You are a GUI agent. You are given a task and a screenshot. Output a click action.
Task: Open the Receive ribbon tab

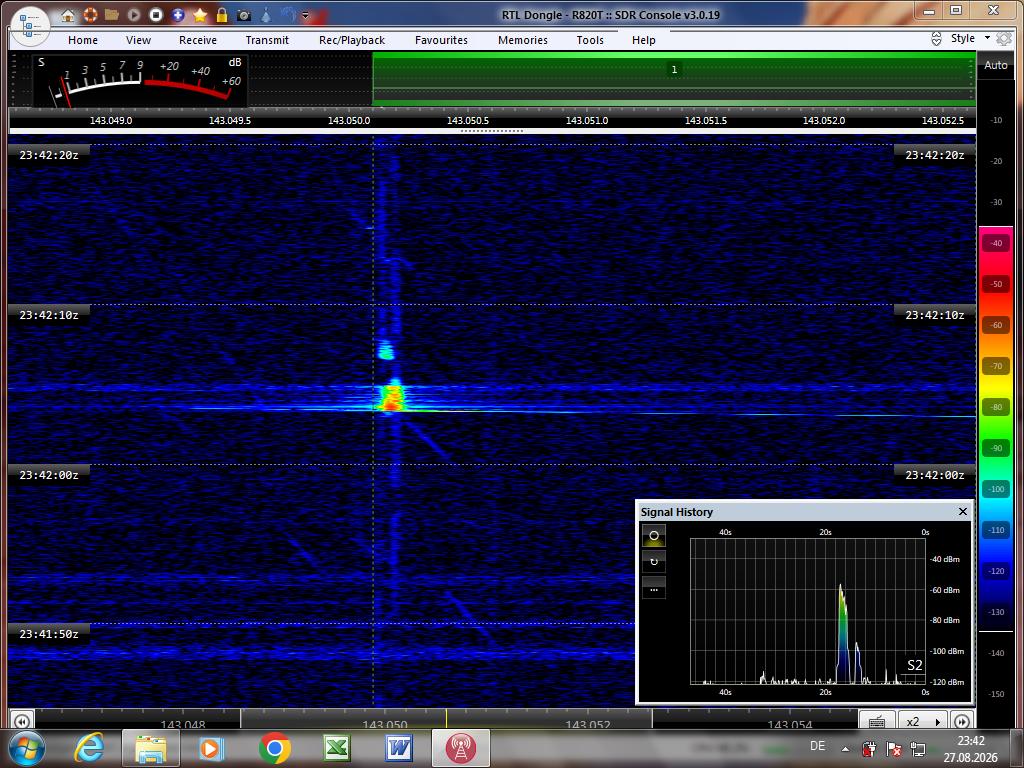click(x=198, y=40)
